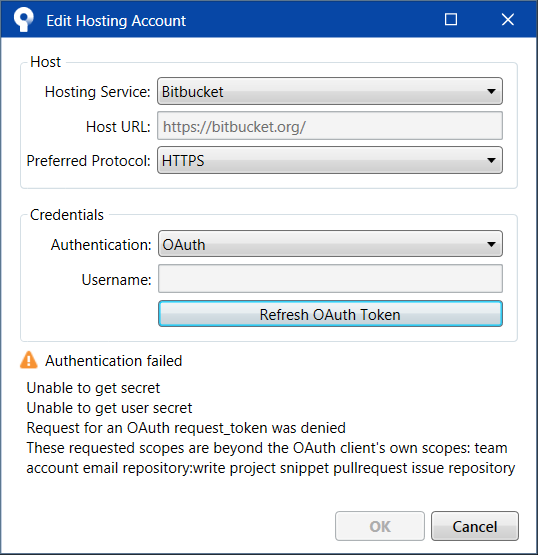Close the Edit Hosting Account dialog
The image size is (538, 555).
tap(508, 19)
